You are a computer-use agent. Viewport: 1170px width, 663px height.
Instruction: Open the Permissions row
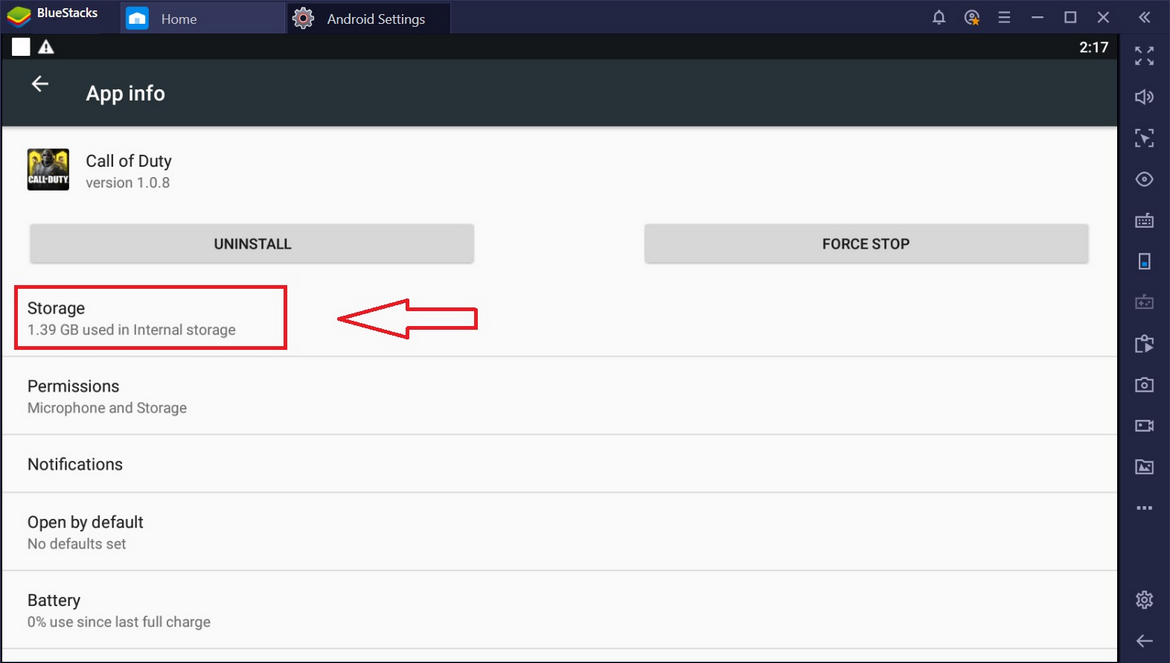click(560, 396)
